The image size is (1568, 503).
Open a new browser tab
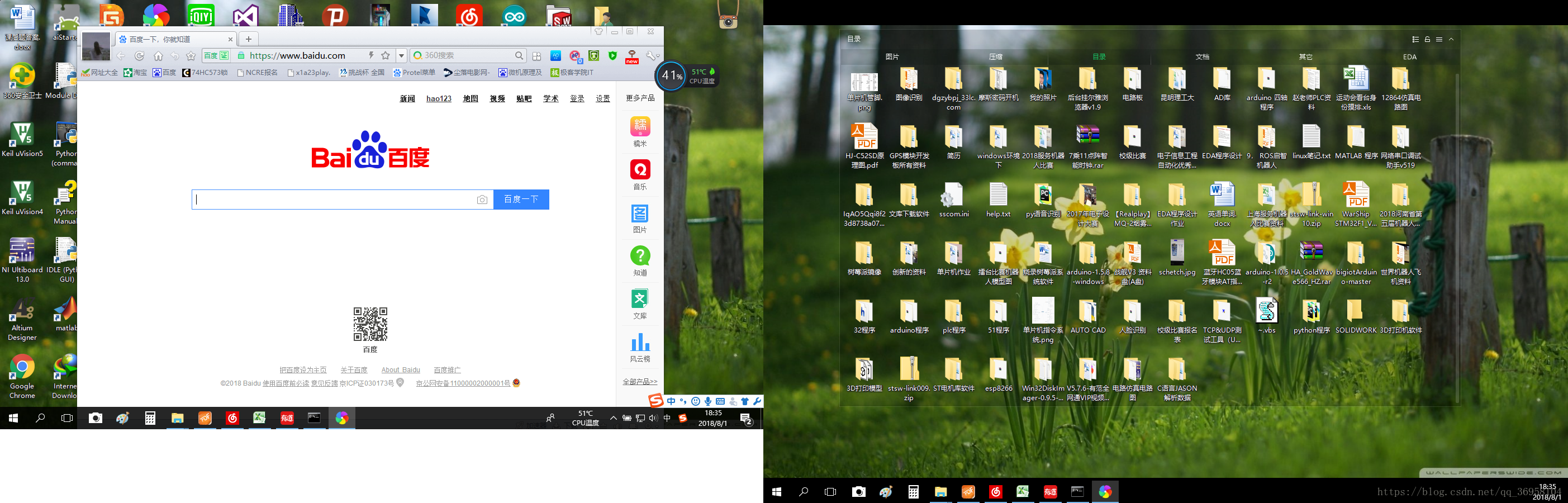(248, 39)
